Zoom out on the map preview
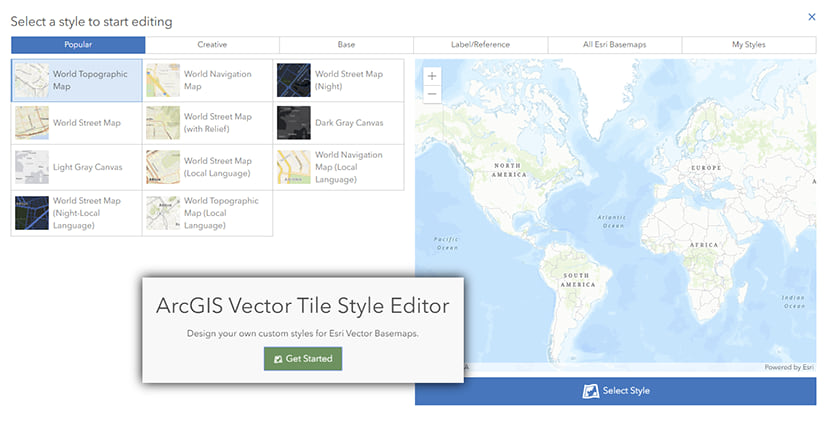 (432, 94)
